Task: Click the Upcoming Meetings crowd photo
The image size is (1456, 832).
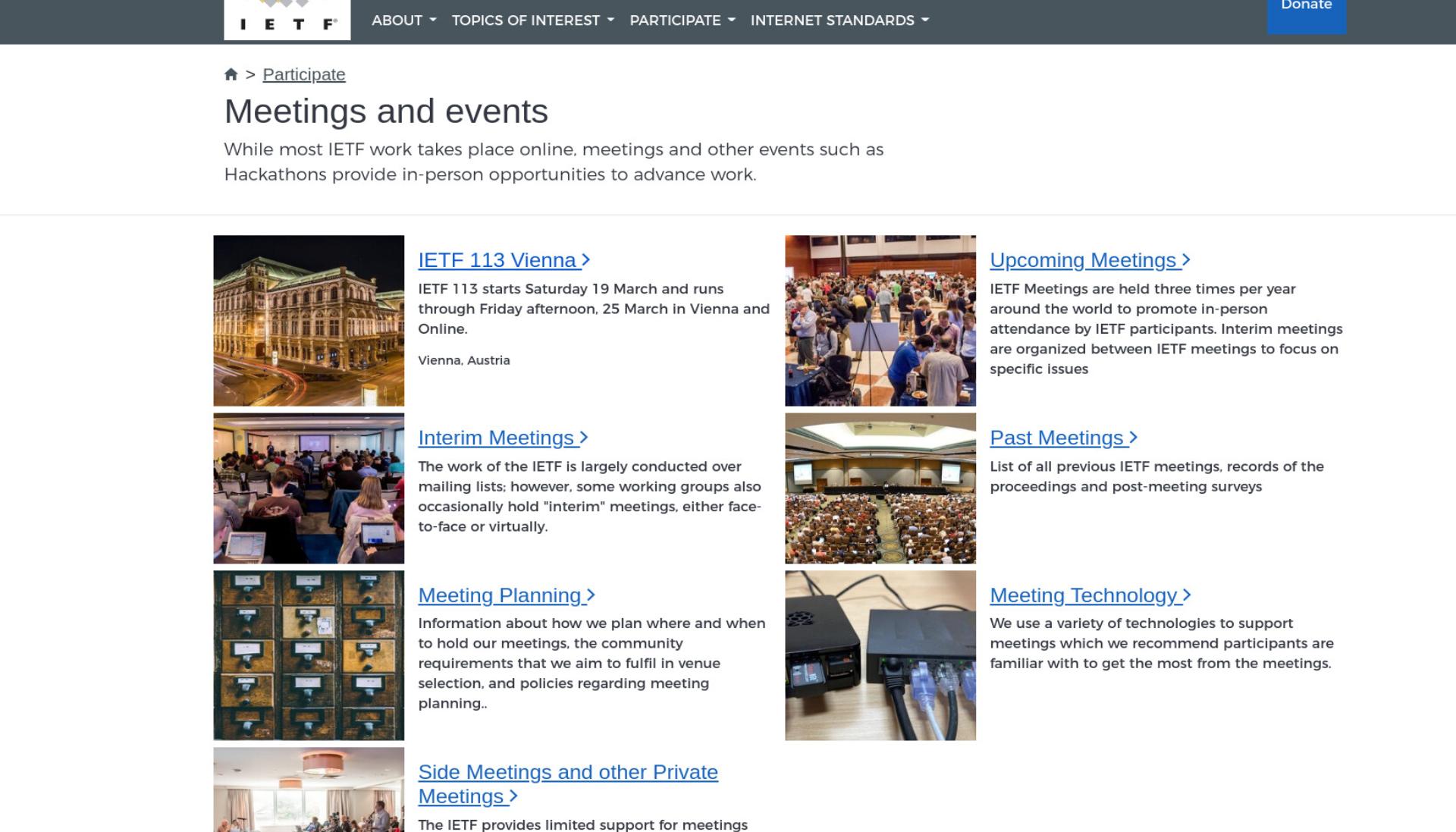Action: point(880,321)
